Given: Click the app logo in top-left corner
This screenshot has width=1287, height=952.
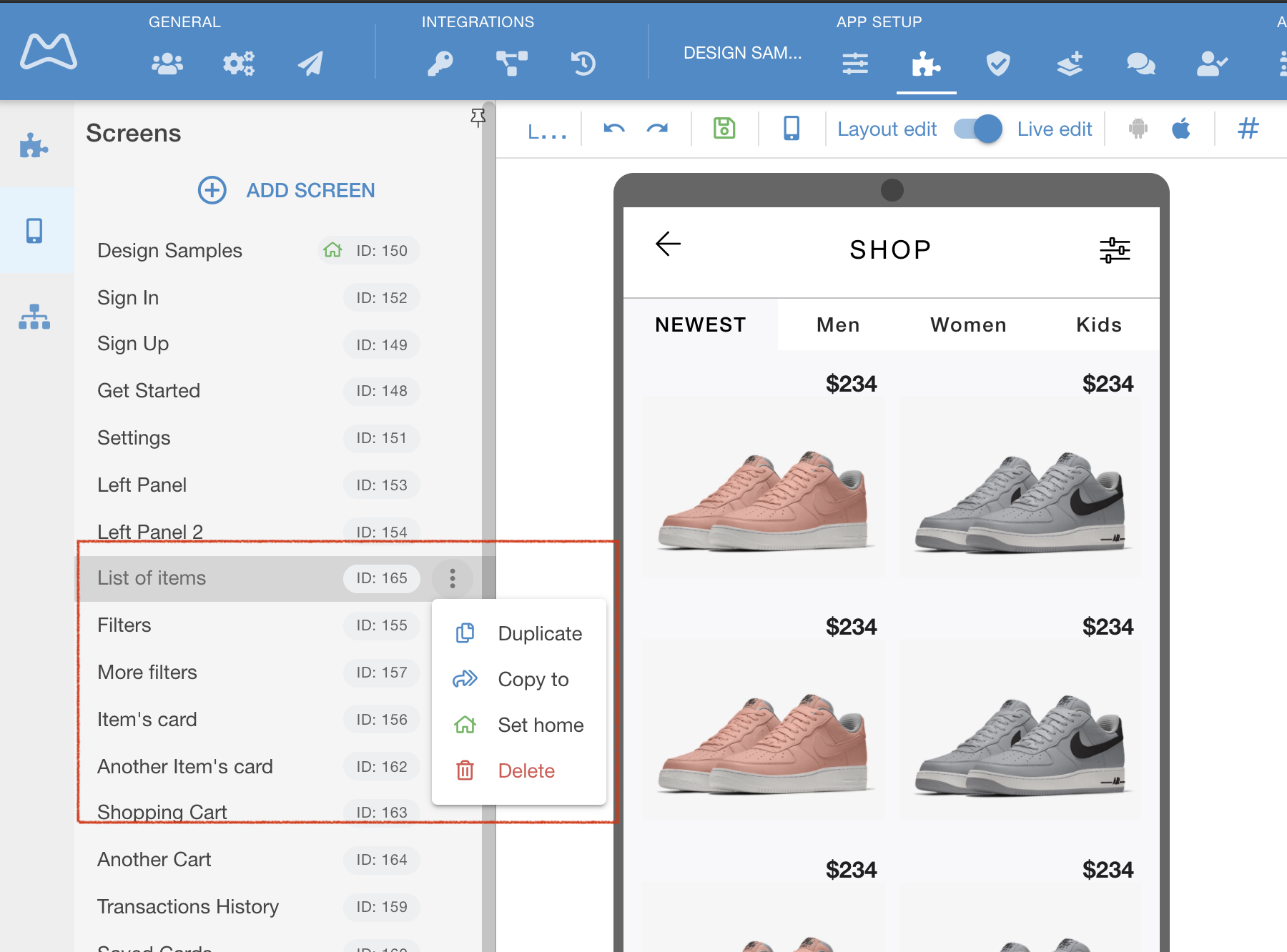Looking at the screenshot, I should [49, 51].
